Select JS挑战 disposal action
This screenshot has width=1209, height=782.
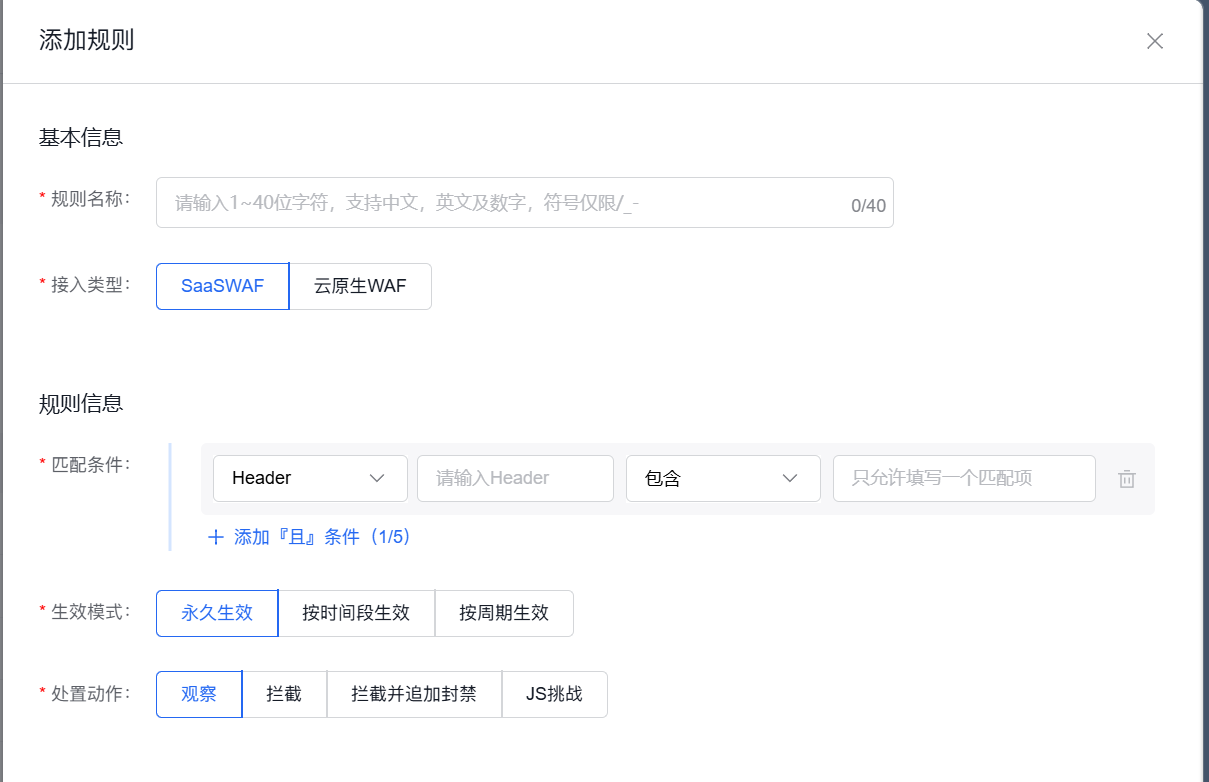click(x=555, y=694)
